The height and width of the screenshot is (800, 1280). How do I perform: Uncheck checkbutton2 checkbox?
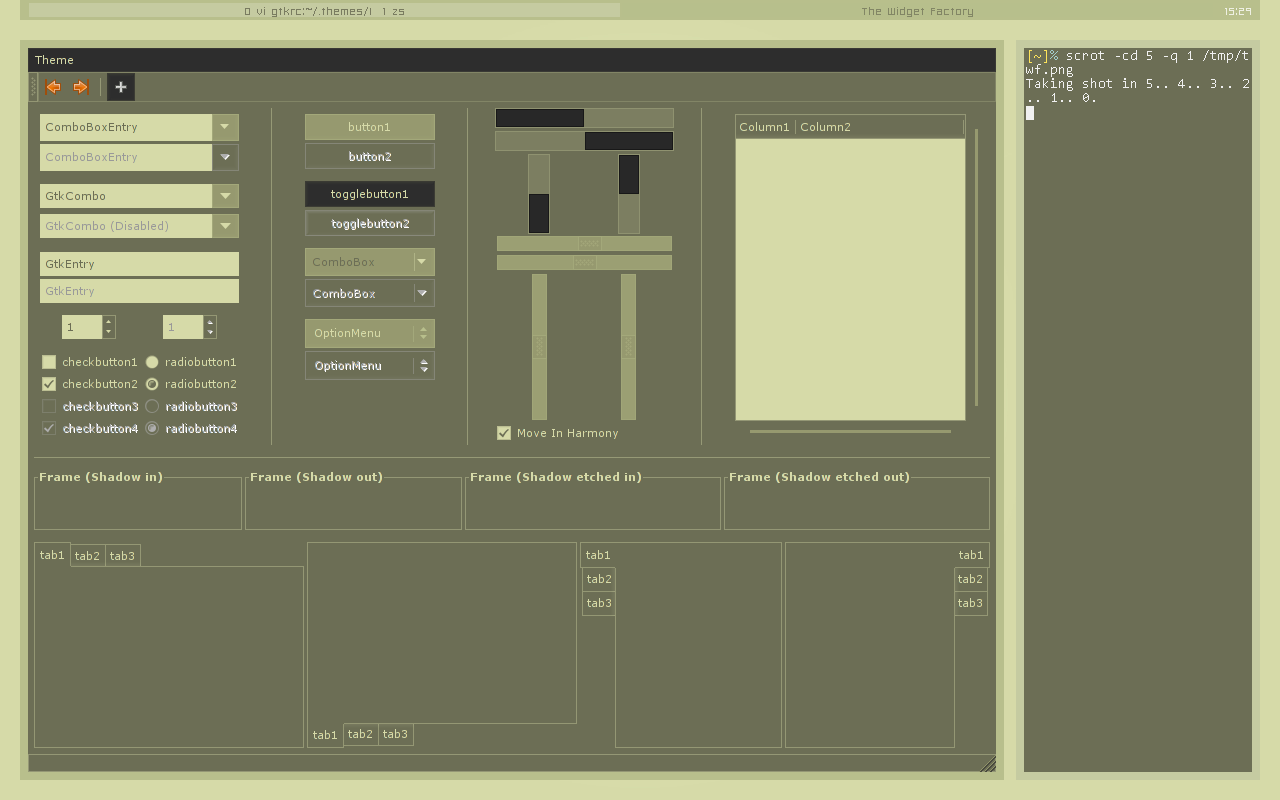coord(49,384)
